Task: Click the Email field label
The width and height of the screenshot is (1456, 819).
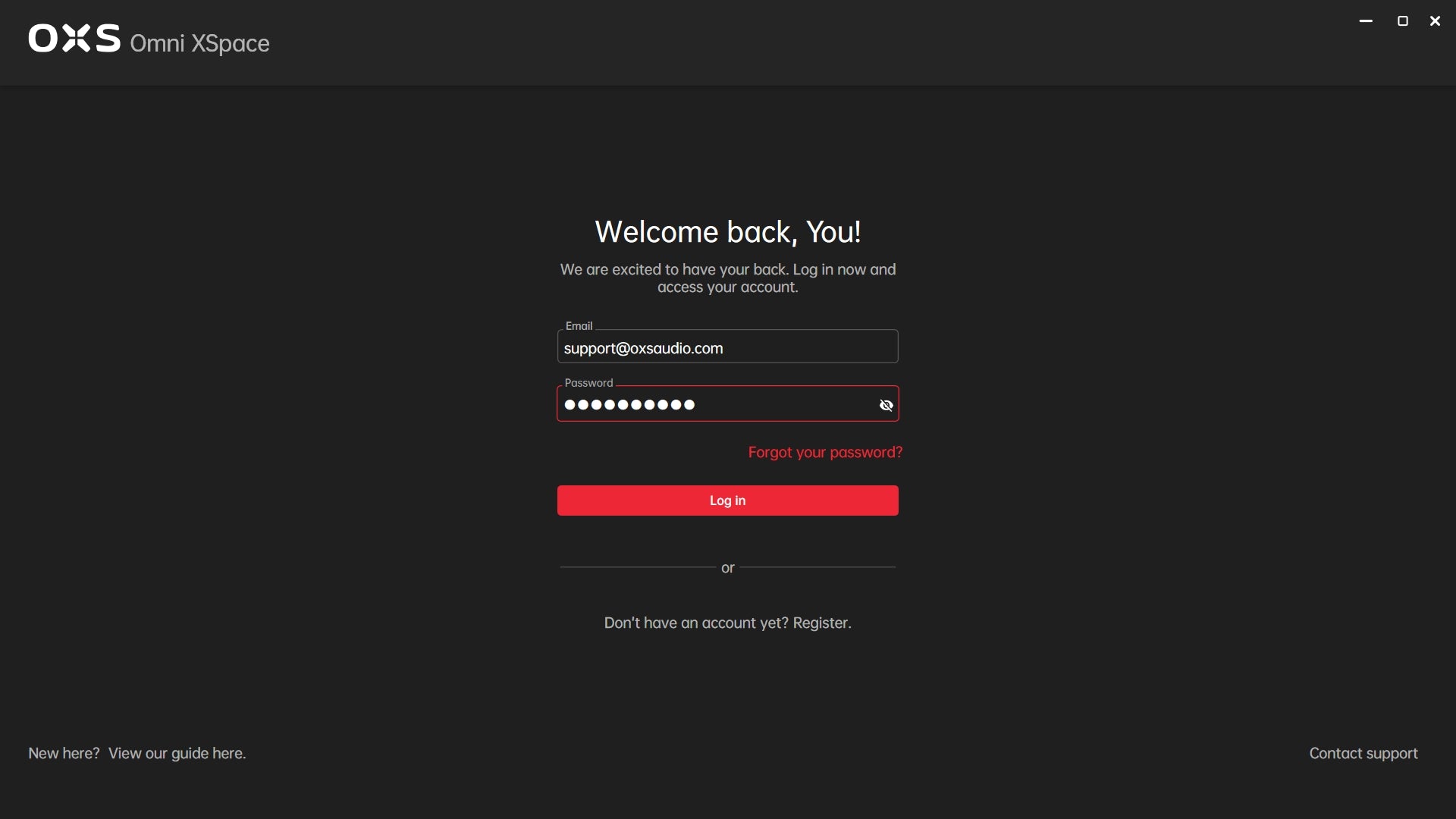Action: [579, 326]
